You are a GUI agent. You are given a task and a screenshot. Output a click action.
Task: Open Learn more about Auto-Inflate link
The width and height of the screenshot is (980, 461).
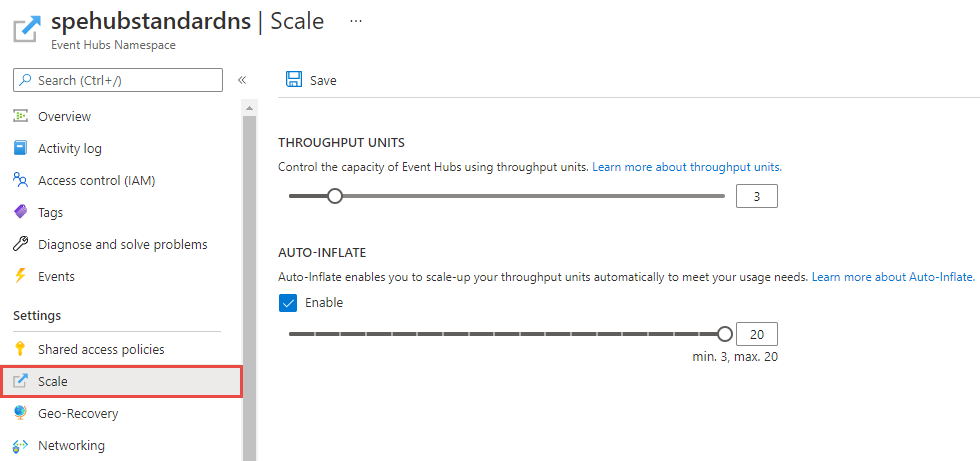tap(893, 277)
